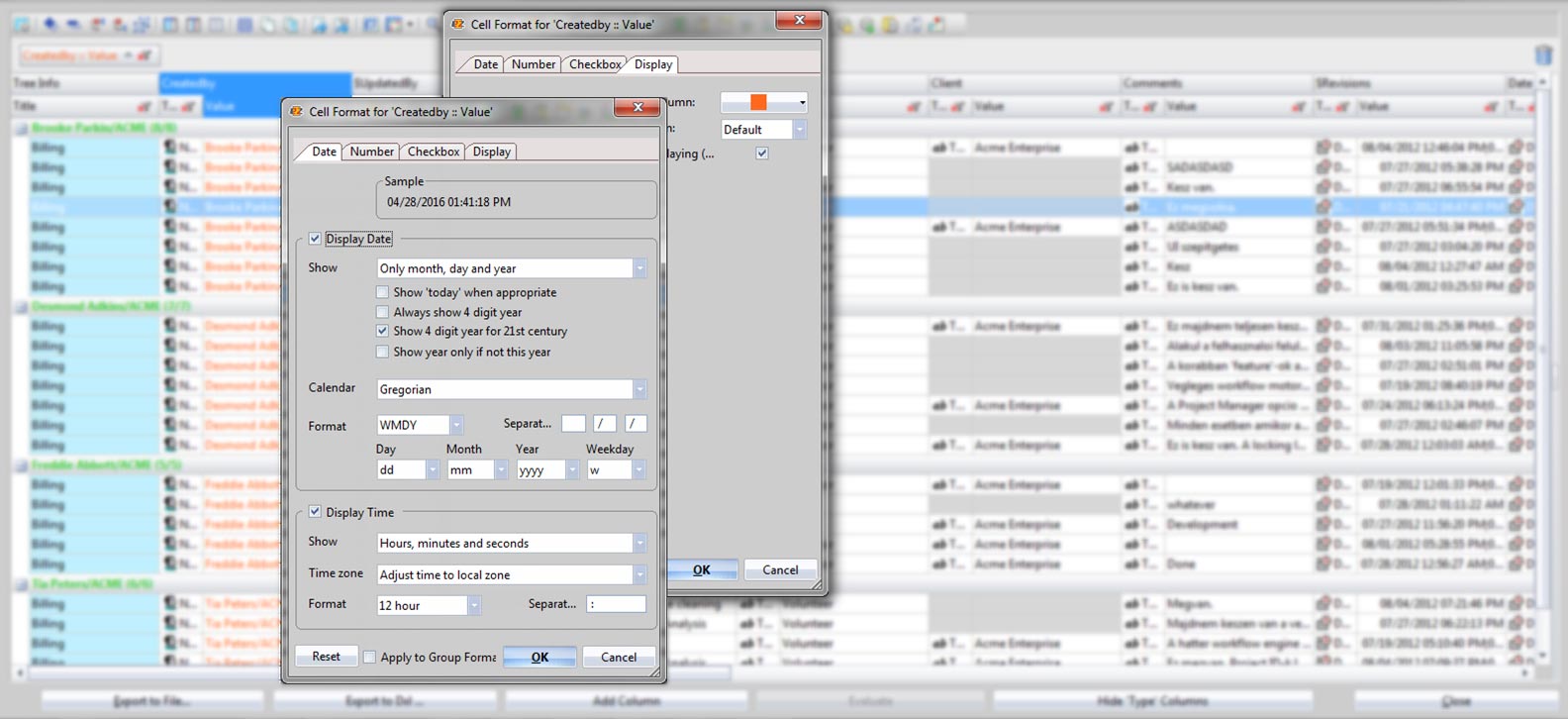Viewport: 1568px width, 719px height.
Task: Select Date tab in the rear dialog
Action: 485,64
